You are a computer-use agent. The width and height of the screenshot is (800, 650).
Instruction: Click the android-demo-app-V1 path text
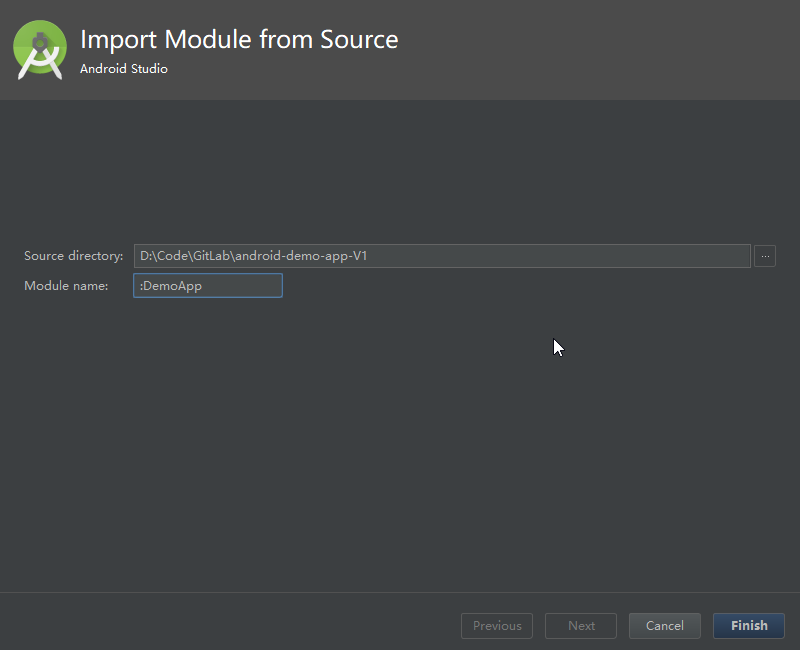301,256
